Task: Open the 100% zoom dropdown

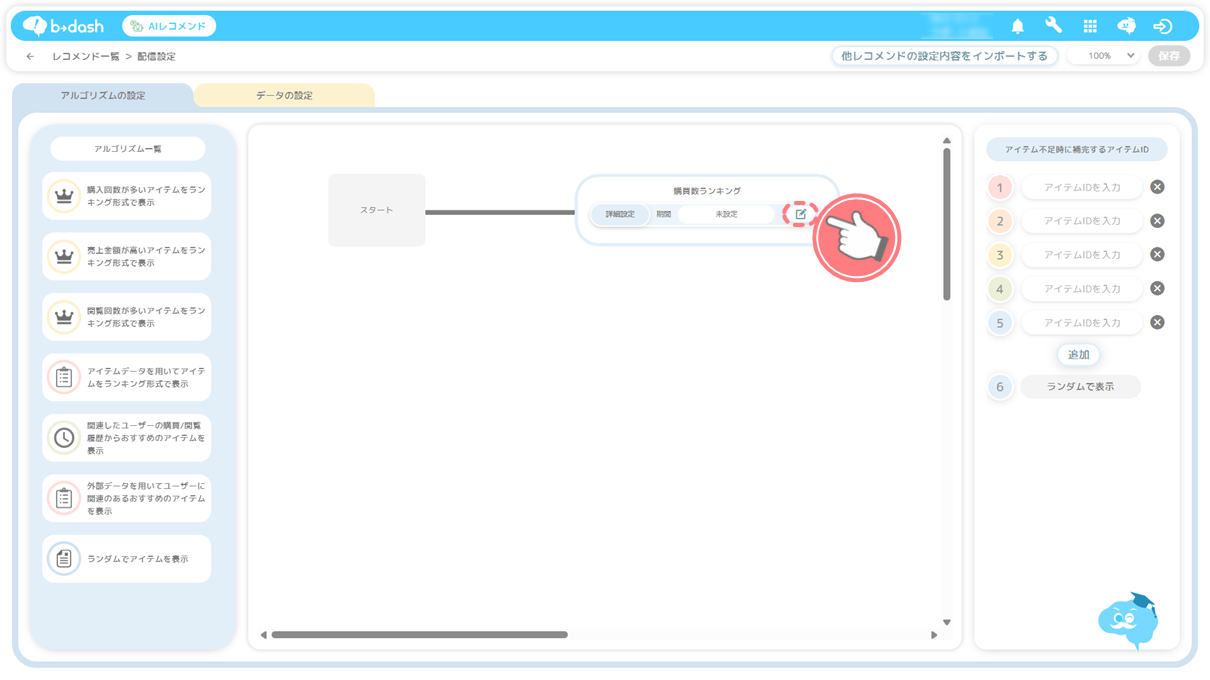Action: 1103,56
